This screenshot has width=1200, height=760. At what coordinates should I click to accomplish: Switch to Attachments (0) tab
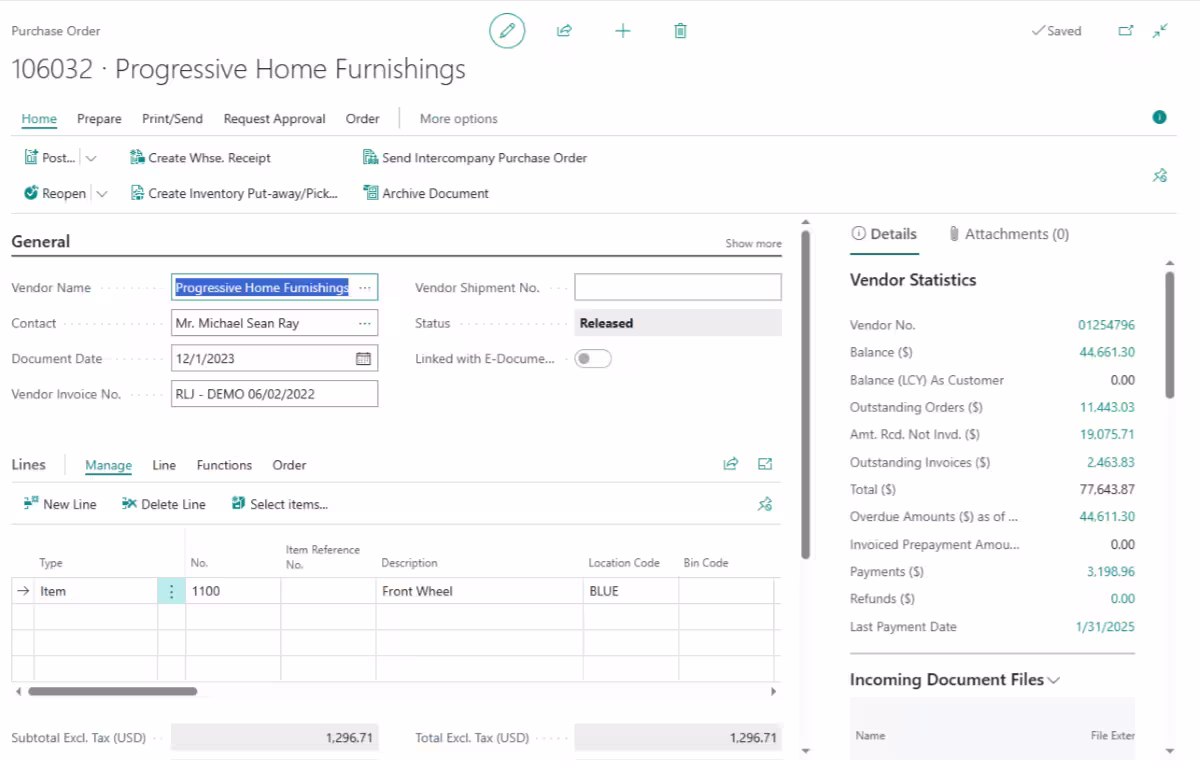pyautogui.click(x=1008, y=234)
